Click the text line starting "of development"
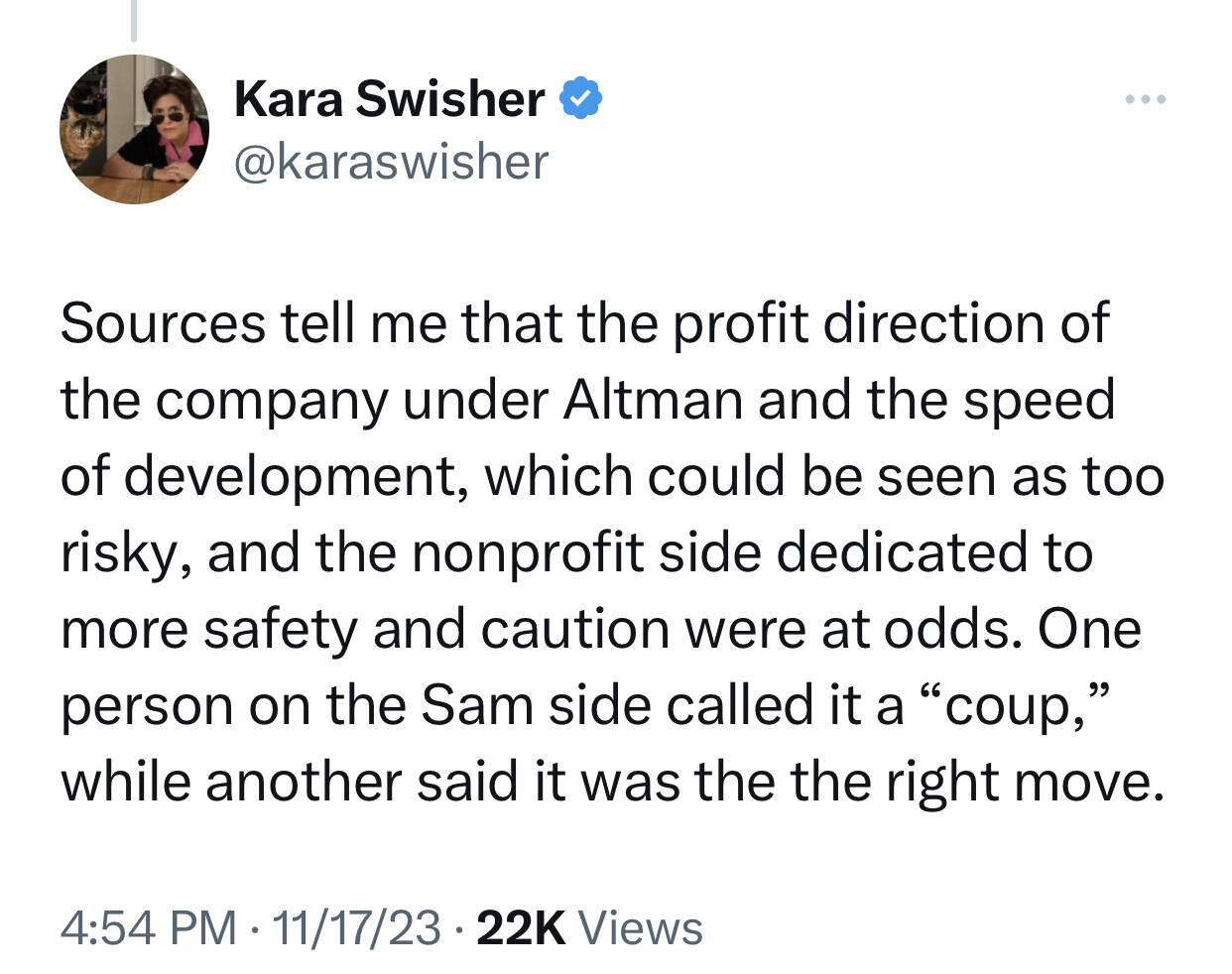This screenshot has height=974, width=1232. tap(613, 477)
